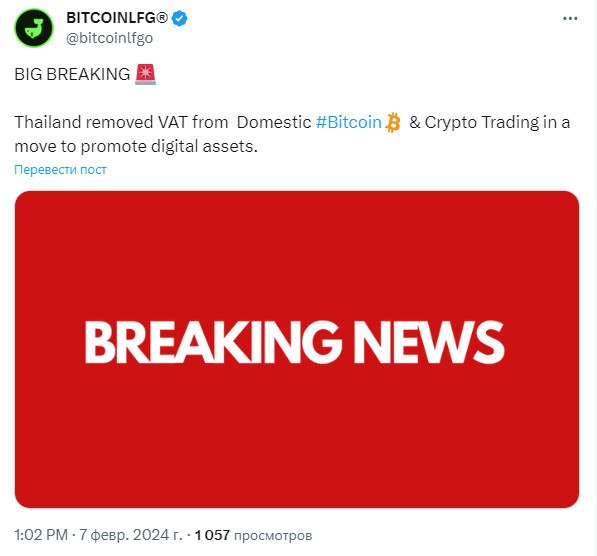This screenshot has height=556, width=597.
Task: Click the promote digital assets line
Action: coord(169,146)
